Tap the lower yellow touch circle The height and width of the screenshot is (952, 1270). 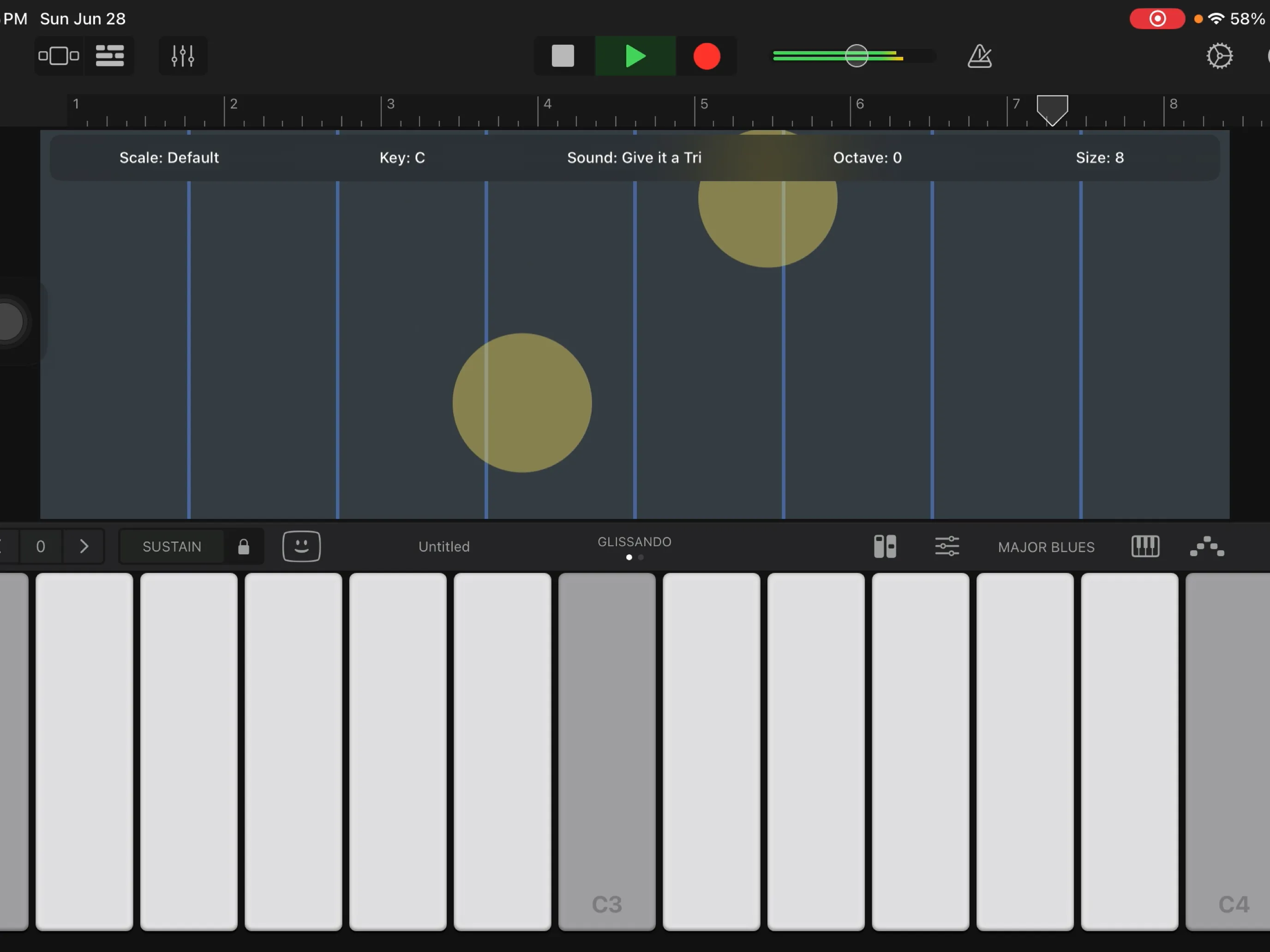click(522, 403)
